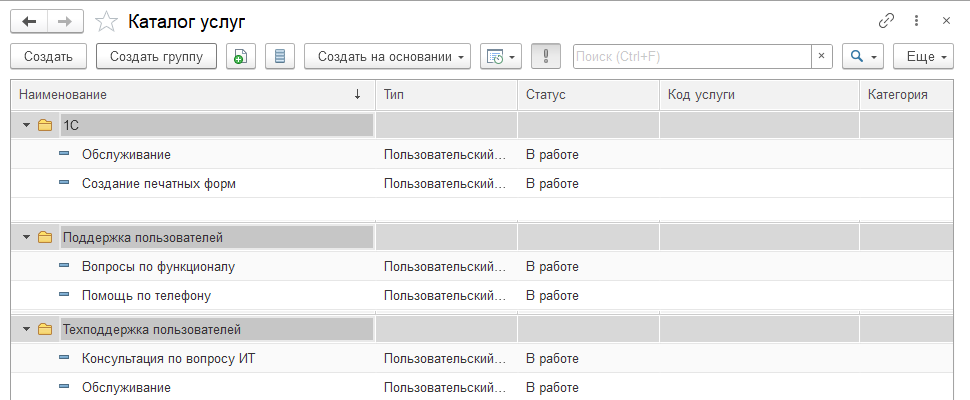The width and height of the screenshot is (970, 400).
Task: Click the Создать группу button
Action: [x=157, y=56]
